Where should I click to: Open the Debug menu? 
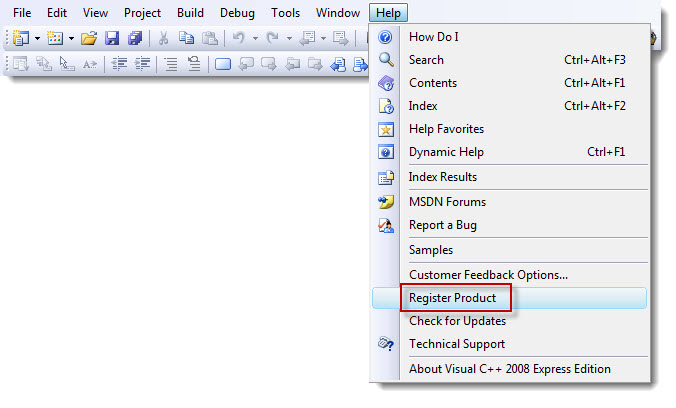pos(237,13)
